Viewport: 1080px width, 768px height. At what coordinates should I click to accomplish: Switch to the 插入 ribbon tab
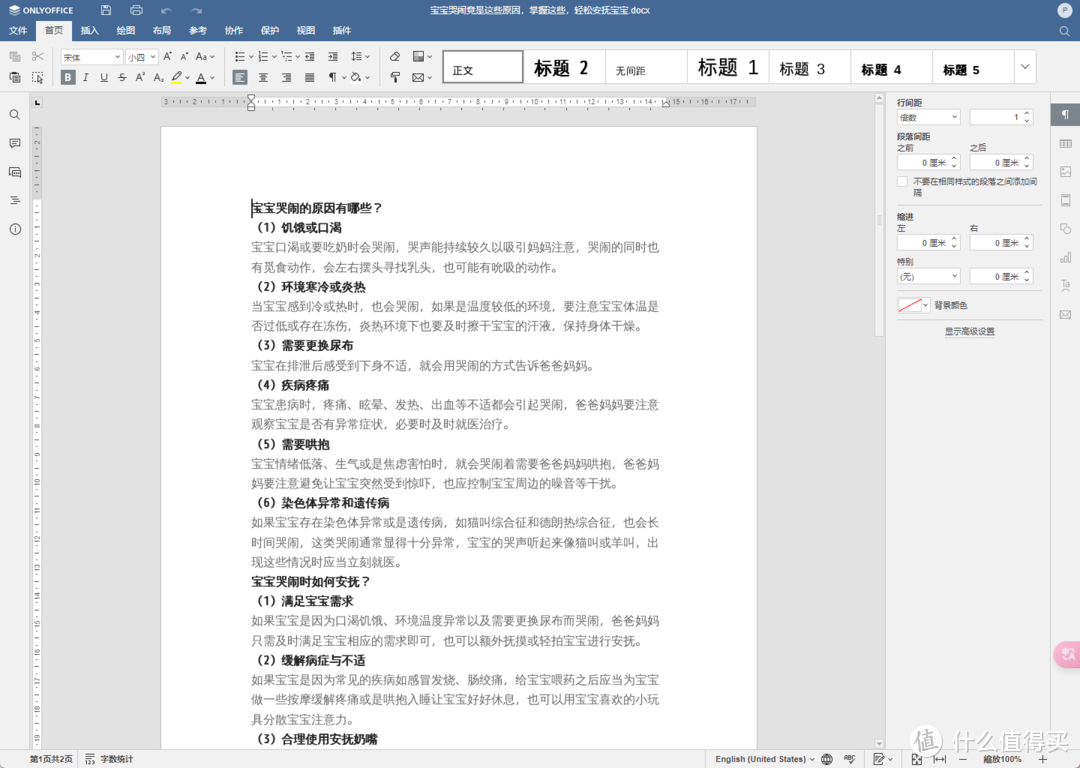89,30
